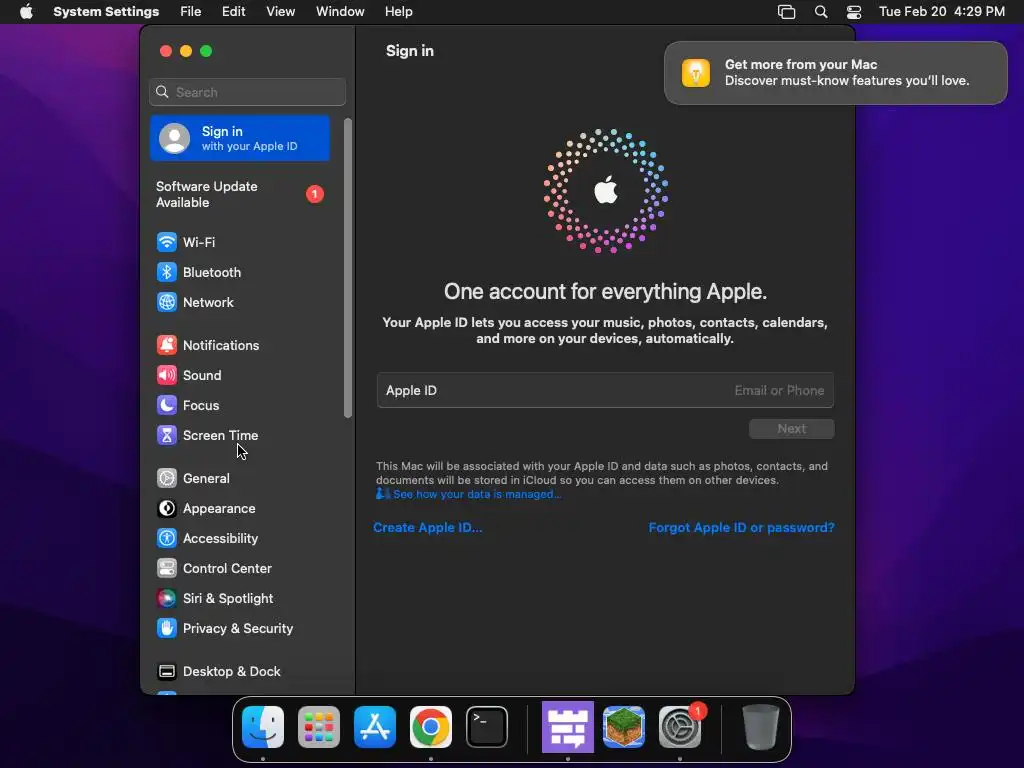Viewport: 1024px width, 768px height.
Task: Click the Apple ID email field
Action: coord(605,391)
